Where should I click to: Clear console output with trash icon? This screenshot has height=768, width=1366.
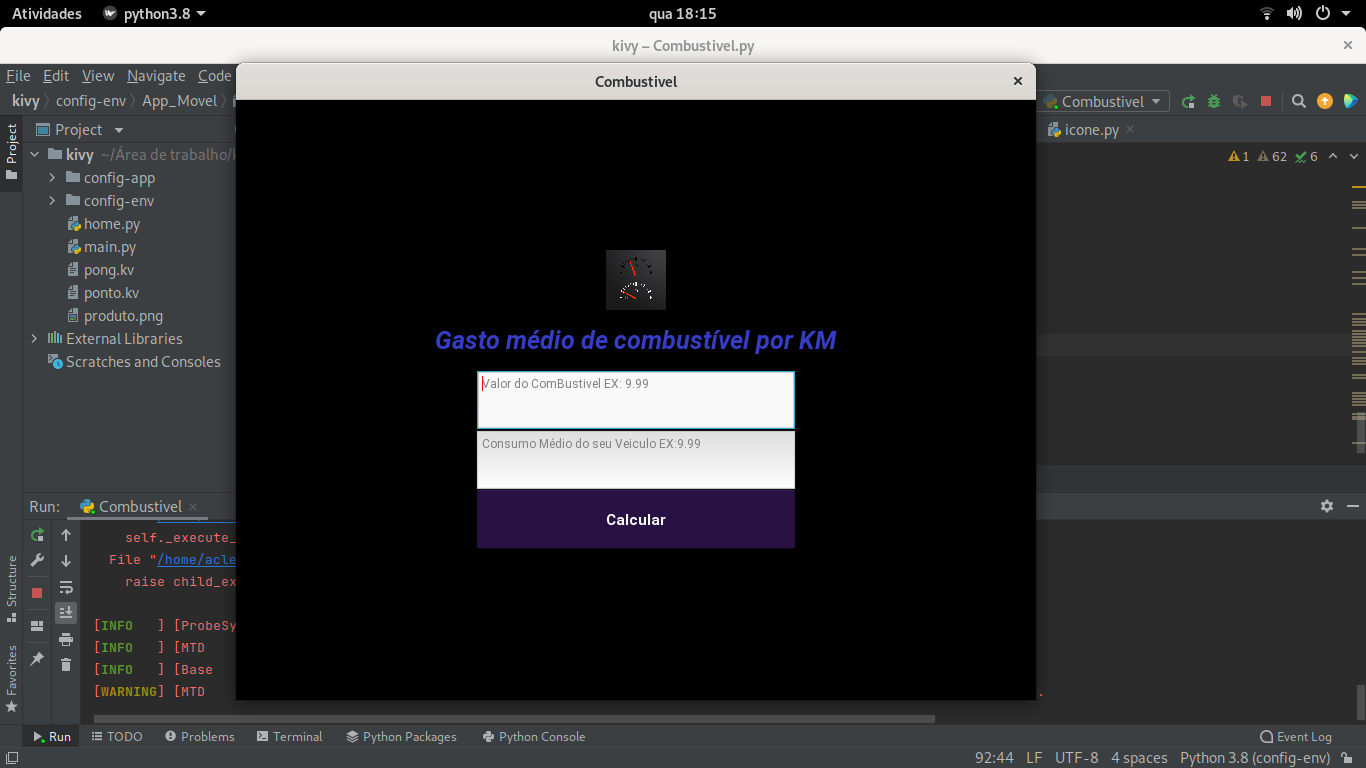click(x=66, y=664)
